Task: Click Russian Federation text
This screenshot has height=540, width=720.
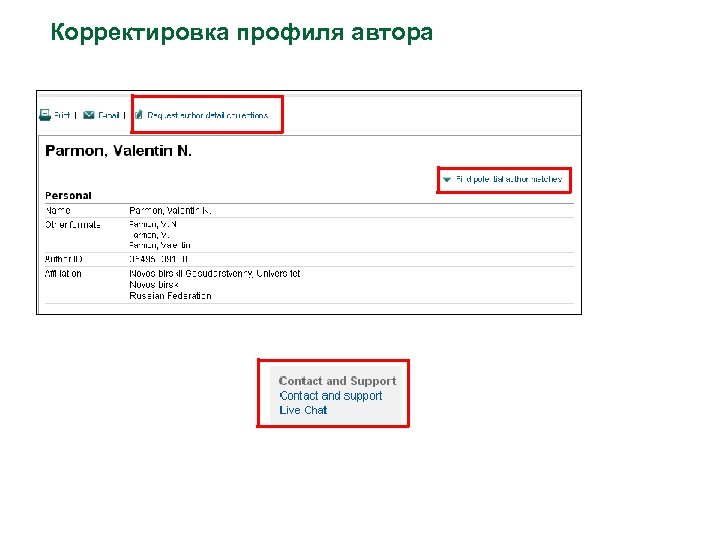Action: tap(170, 296)
